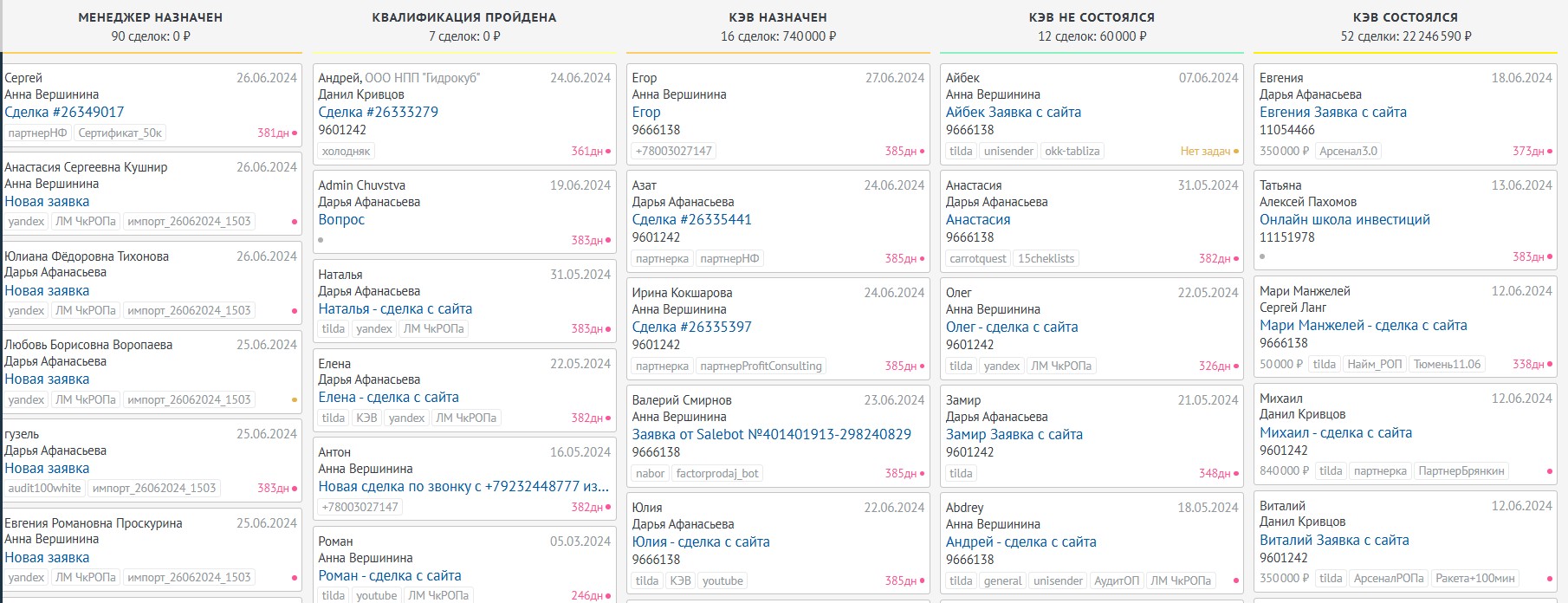This screenshot has height=603, width=1568.
Task: Click the gray dot on the Вопрос card
Action: pos(321,240)
